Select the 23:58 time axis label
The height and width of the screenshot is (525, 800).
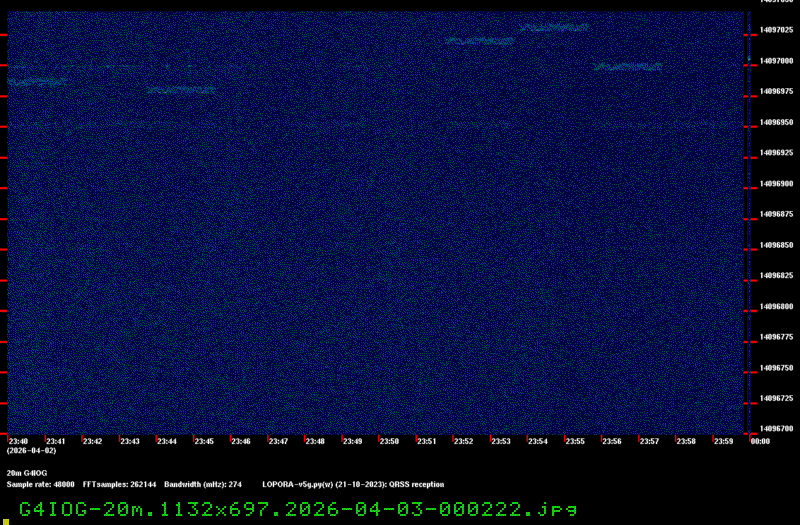(686, 441)
